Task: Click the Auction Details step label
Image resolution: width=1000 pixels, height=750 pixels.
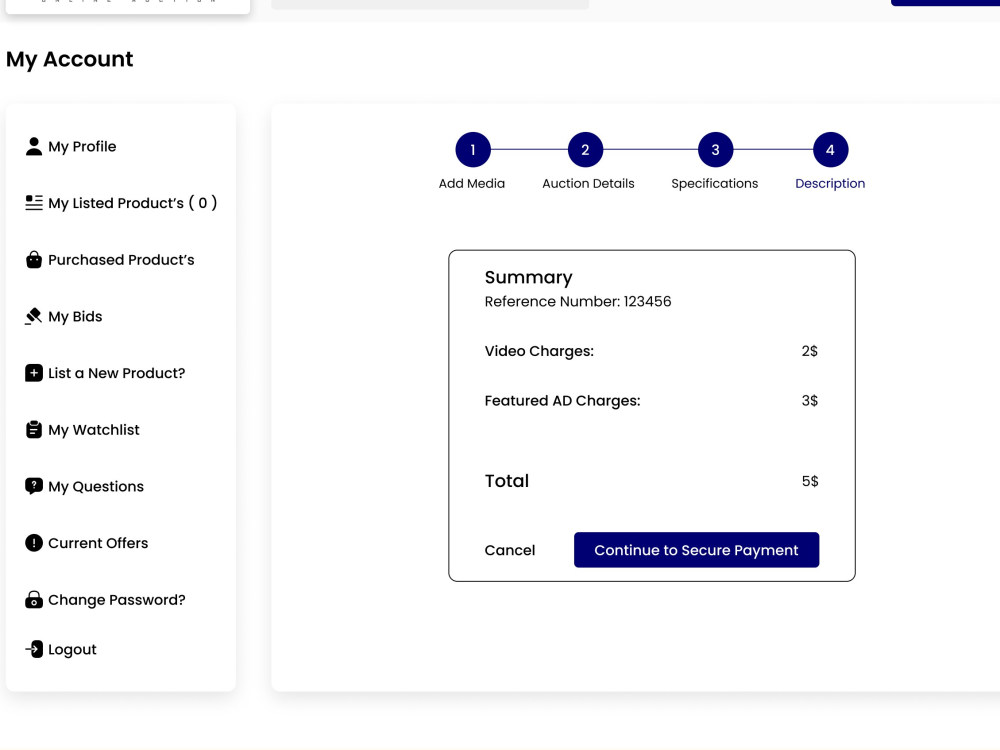Action: coord(588,184)
